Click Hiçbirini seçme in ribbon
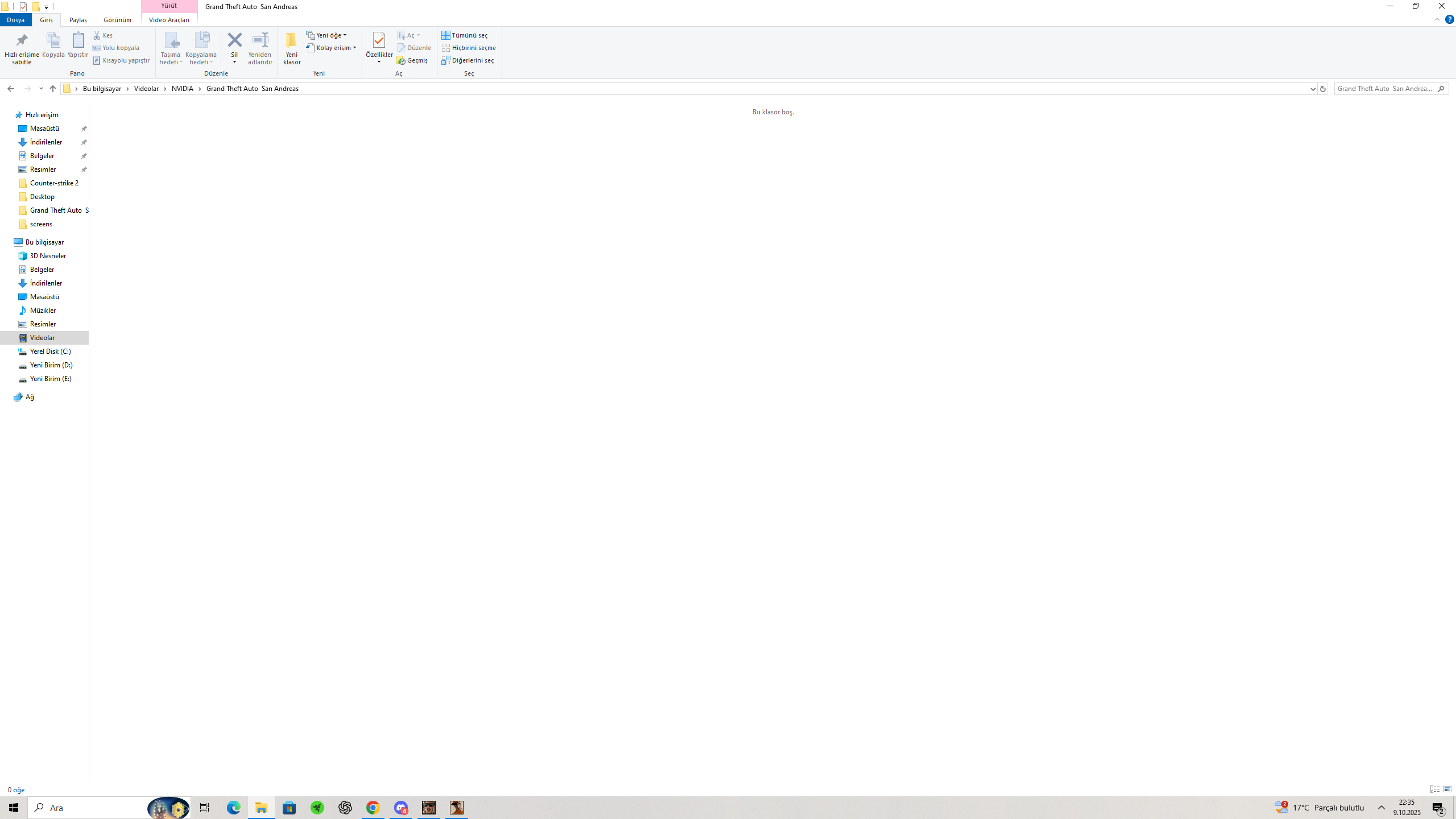This screenshot has height=819, width=1456. click(x=469, y=48)
